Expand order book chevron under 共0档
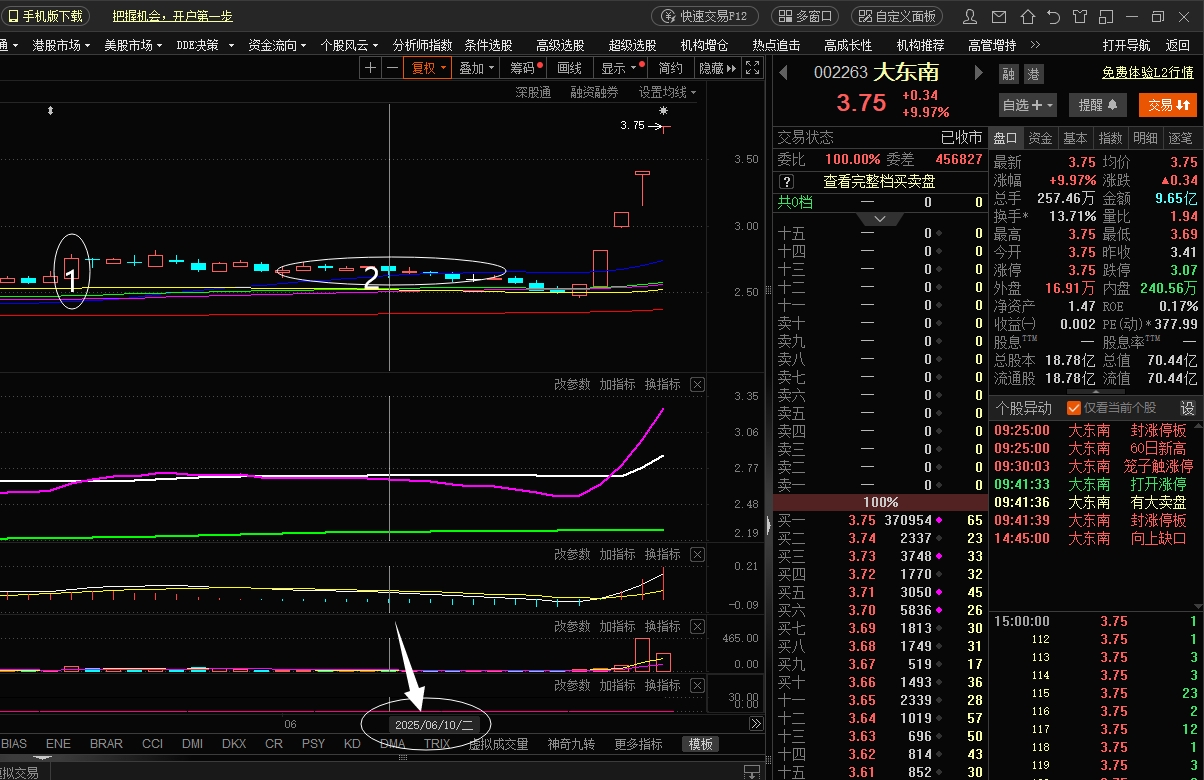Image resolution: width=1204 pixels, height=780 pixels. (880, 218)
